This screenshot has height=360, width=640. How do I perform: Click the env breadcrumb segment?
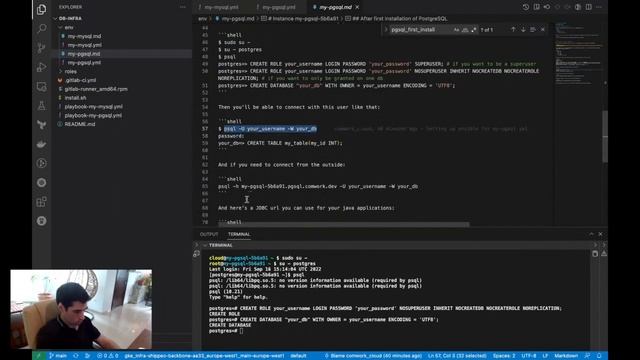(202, 19)
